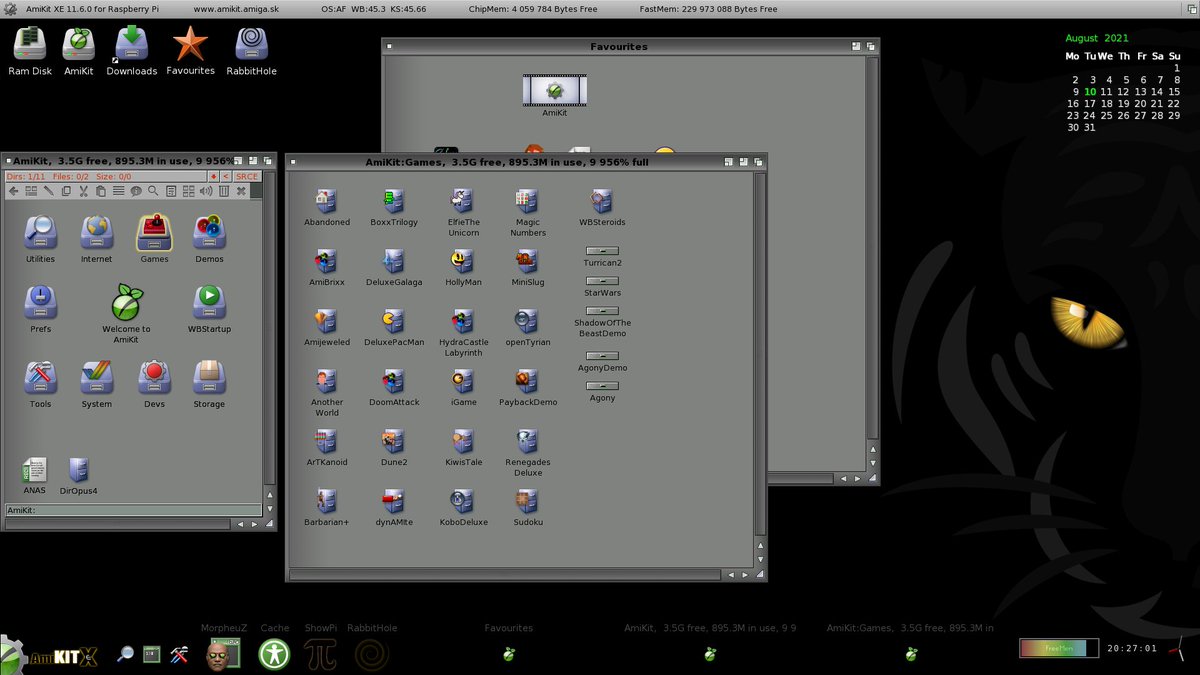Click the magnifier search icon in lister toolbar

[153, 191]
